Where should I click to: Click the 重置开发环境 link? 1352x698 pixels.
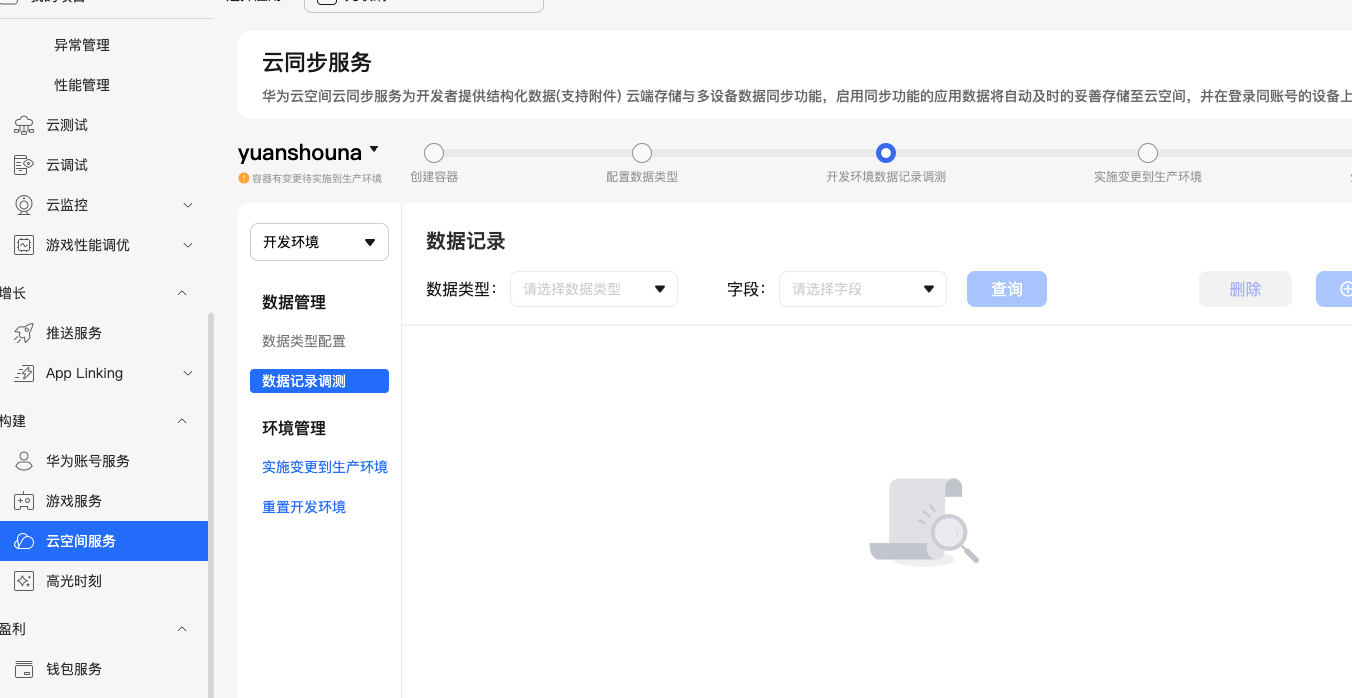[x=304, y=507]
